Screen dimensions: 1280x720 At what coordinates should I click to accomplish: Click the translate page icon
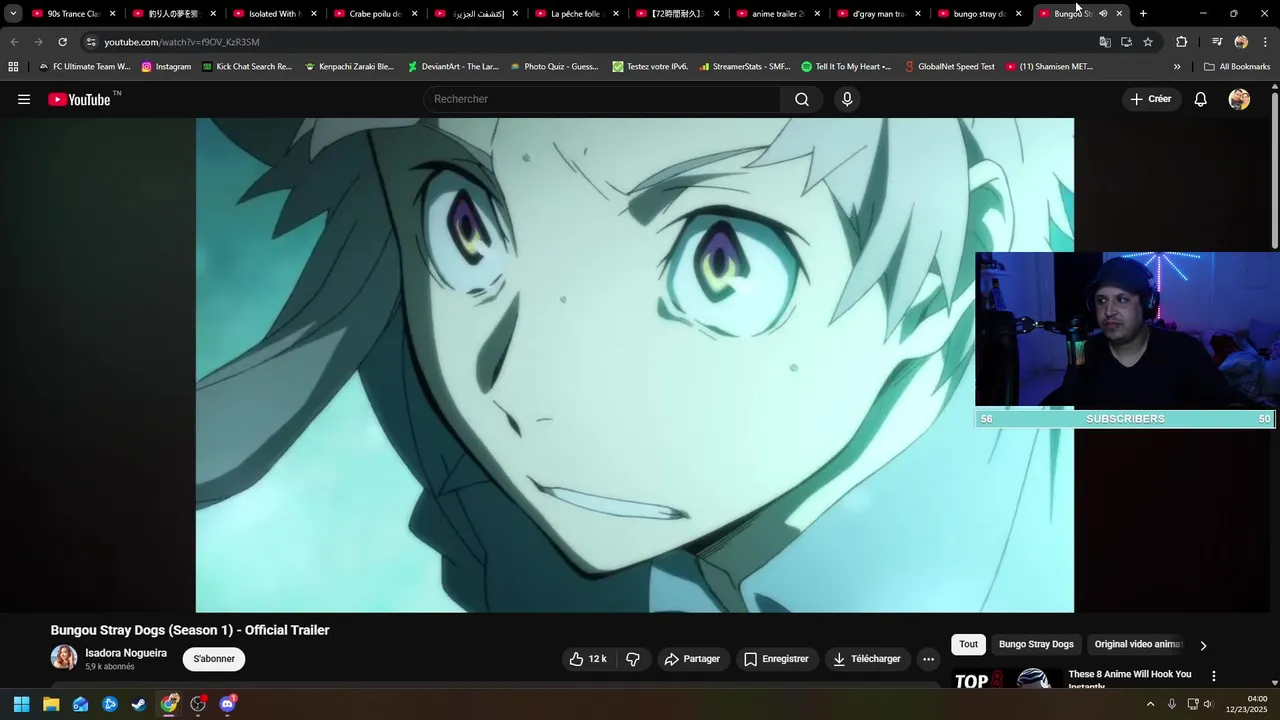(1105, 42)
